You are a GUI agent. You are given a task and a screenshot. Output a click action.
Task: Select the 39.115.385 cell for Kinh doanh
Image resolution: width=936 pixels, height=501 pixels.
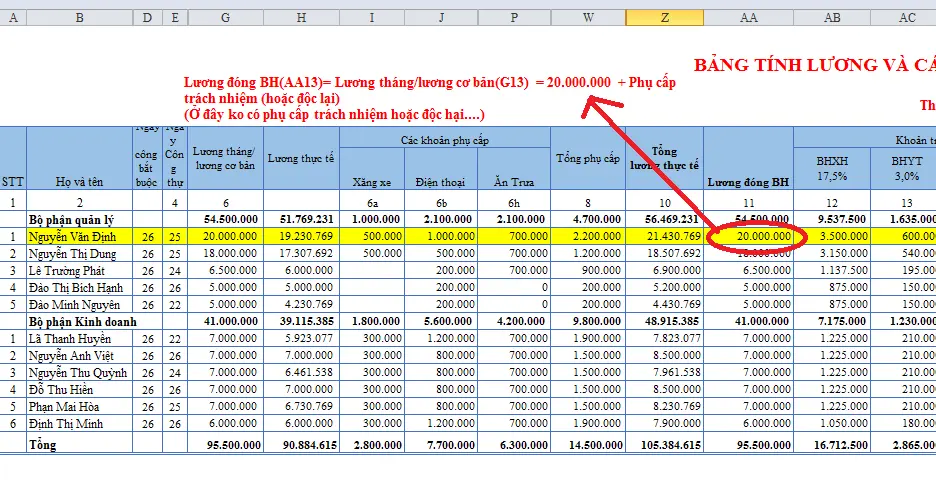pyautogui.click(x=301, y=322)
